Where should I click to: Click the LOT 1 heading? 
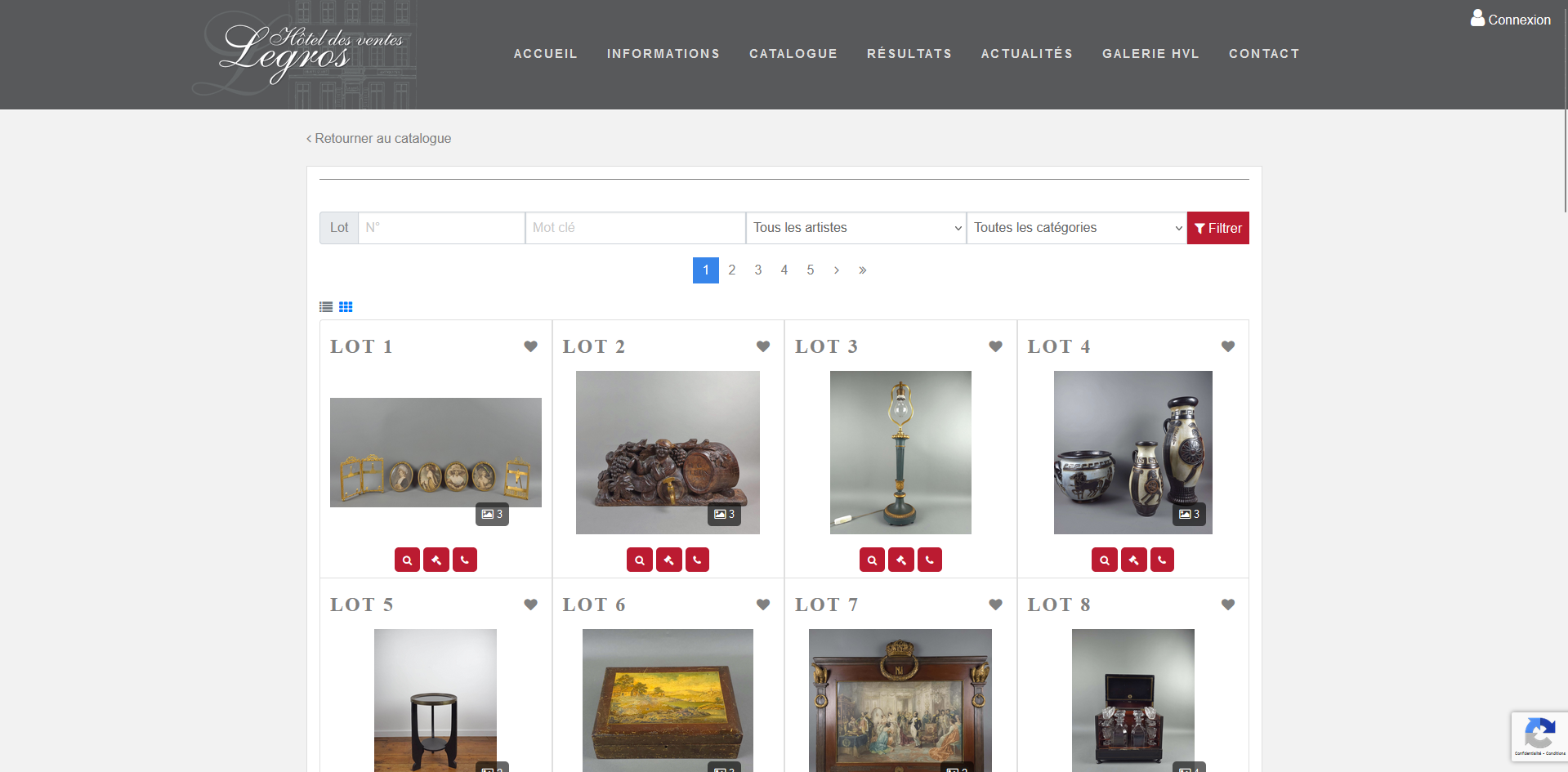click(x=361, y=346)
